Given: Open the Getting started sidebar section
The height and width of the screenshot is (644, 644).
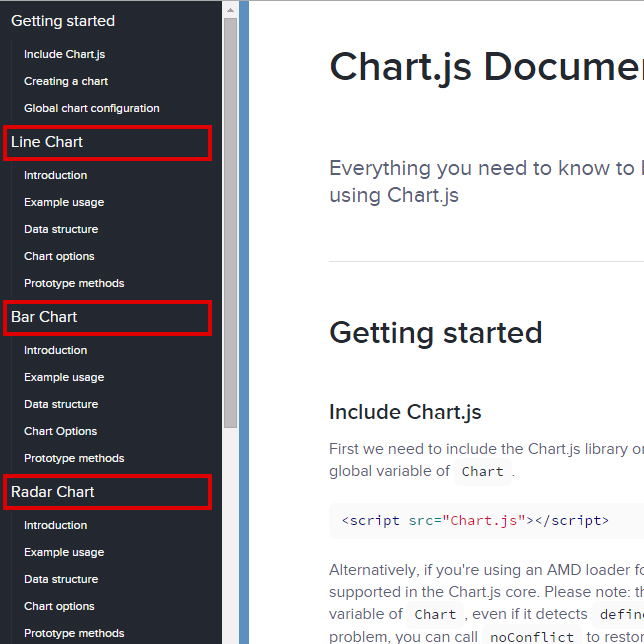Looking at the screenshot, I should coord(63,21).
